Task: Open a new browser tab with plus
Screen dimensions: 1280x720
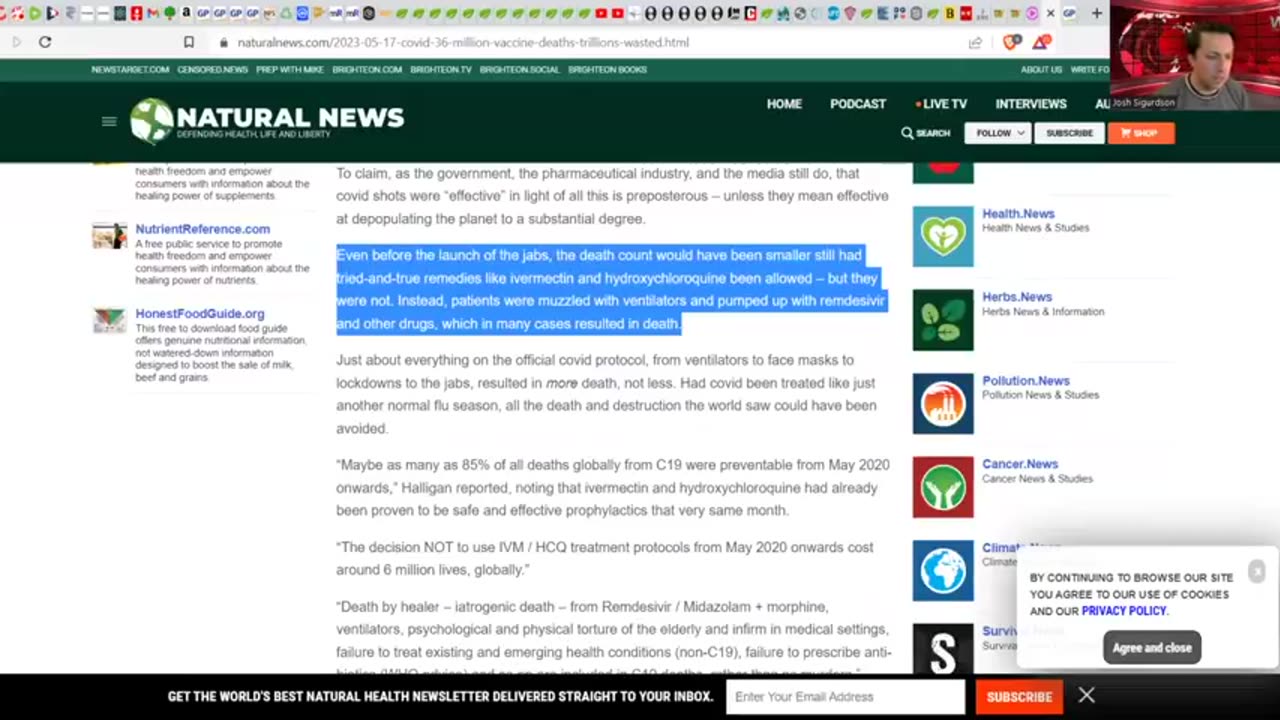Action: click(1097, 13)
